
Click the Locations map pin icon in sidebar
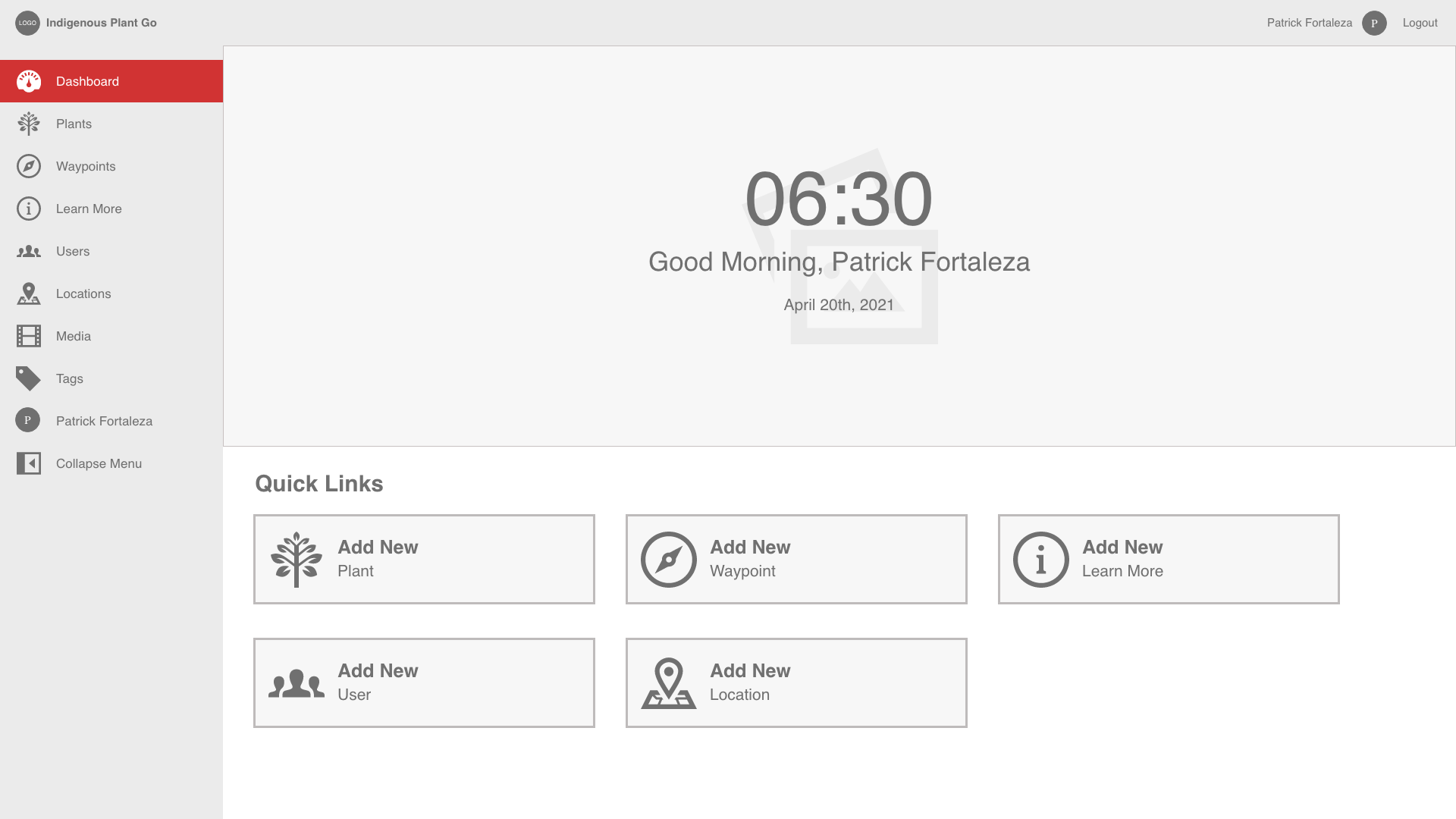(29, 293)
